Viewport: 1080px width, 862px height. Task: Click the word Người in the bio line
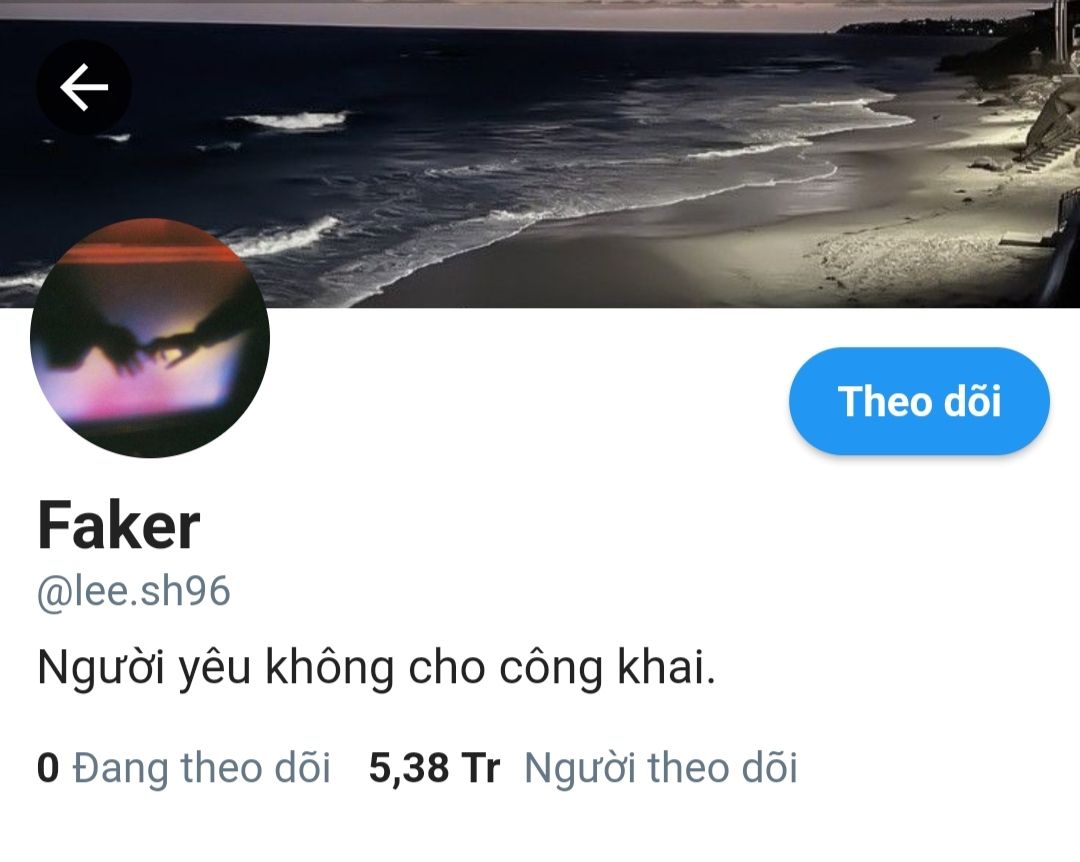click(101, 668)
